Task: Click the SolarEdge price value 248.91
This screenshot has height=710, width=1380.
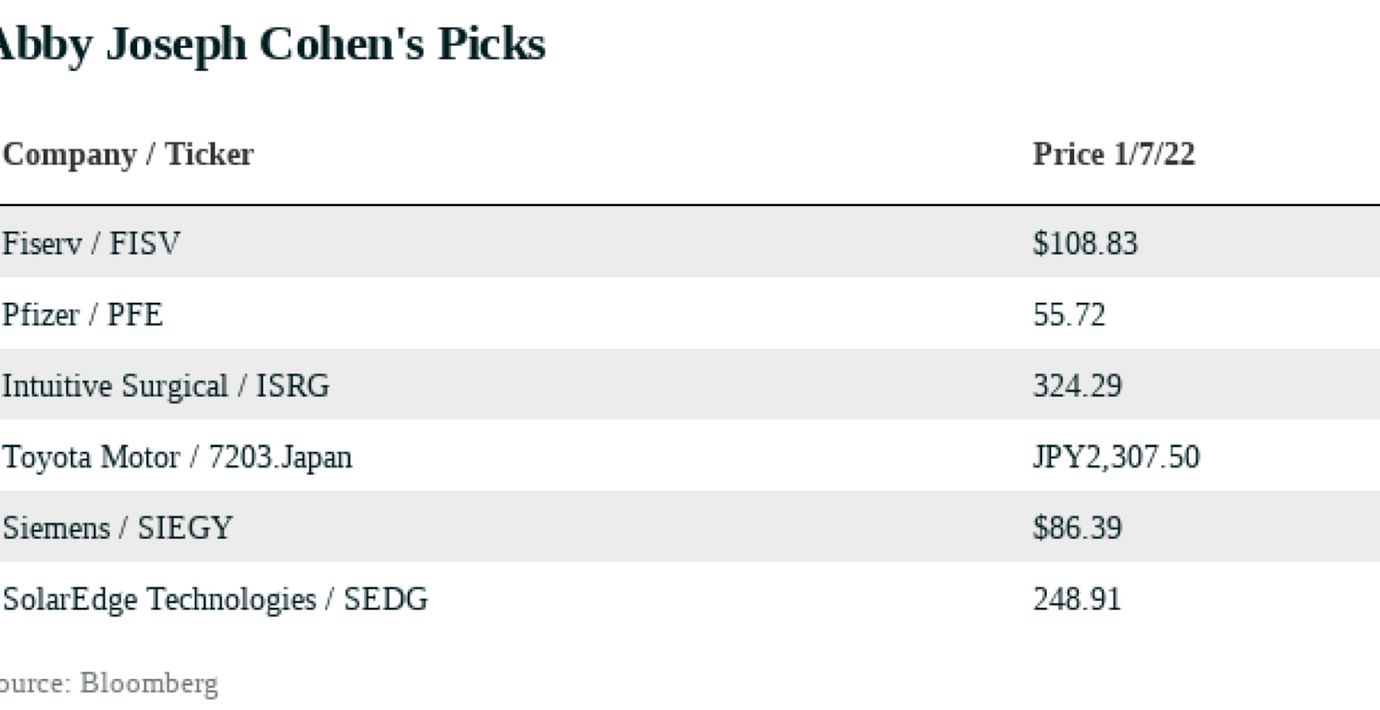Action: [1077, 599]
